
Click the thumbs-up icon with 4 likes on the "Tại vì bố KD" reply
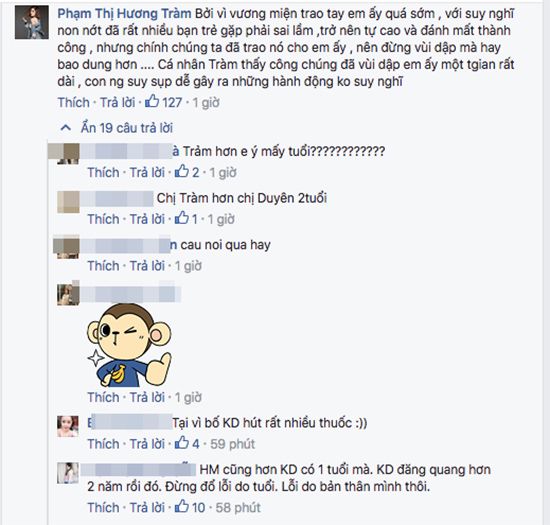(182, 443)
